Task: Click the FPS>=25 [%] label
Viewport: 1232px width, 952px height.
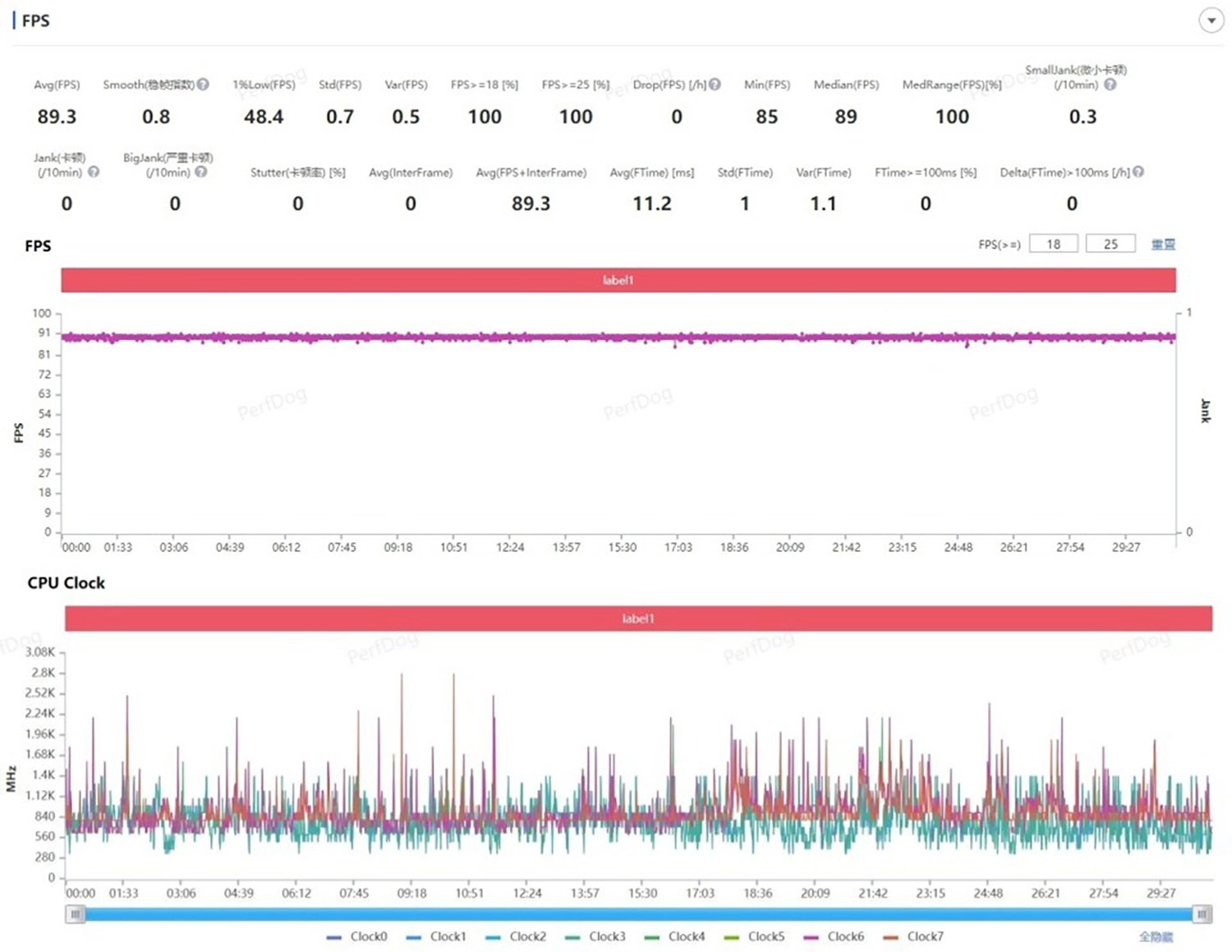Action: 576,85
